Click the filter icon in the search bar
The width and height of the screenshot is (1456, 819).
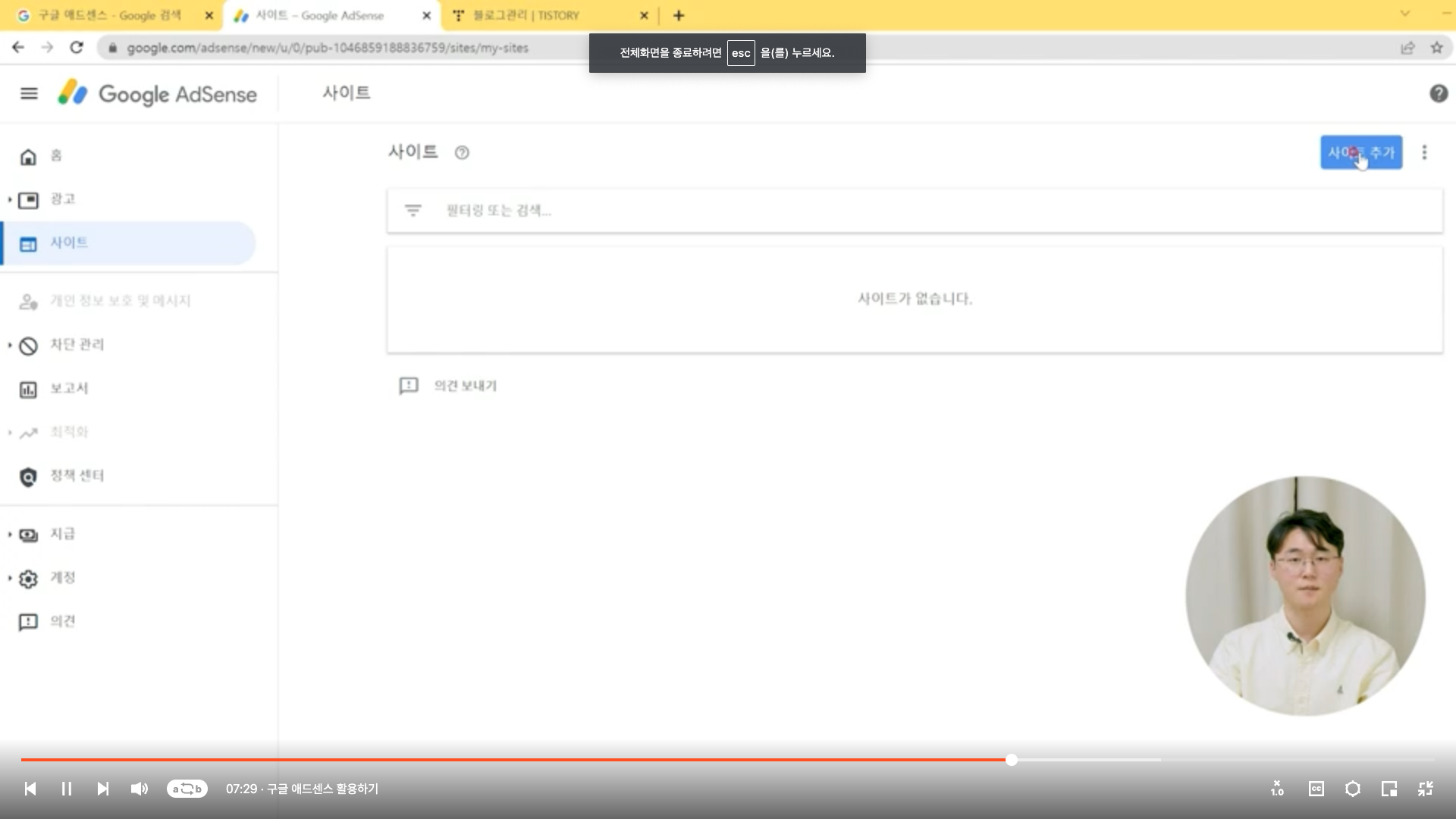click(x=413, y=210)
